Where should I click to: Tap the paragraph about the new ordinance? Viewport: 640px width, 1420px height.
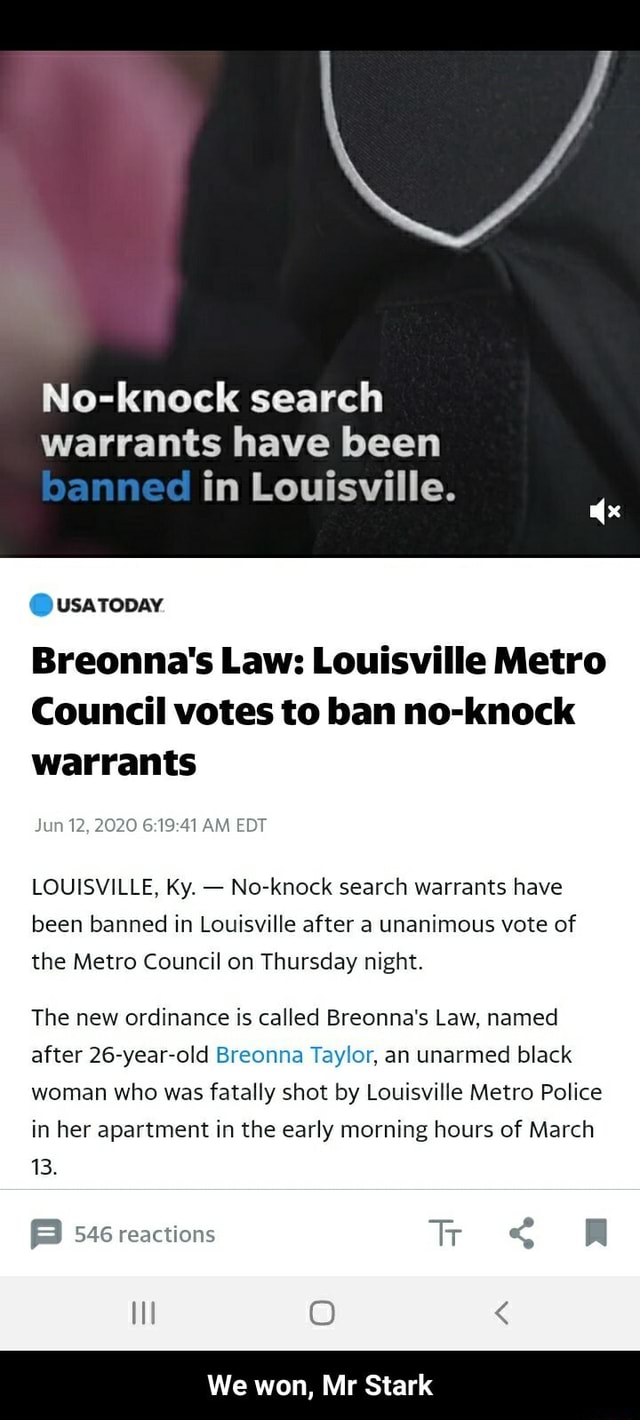coord(317,1092)
